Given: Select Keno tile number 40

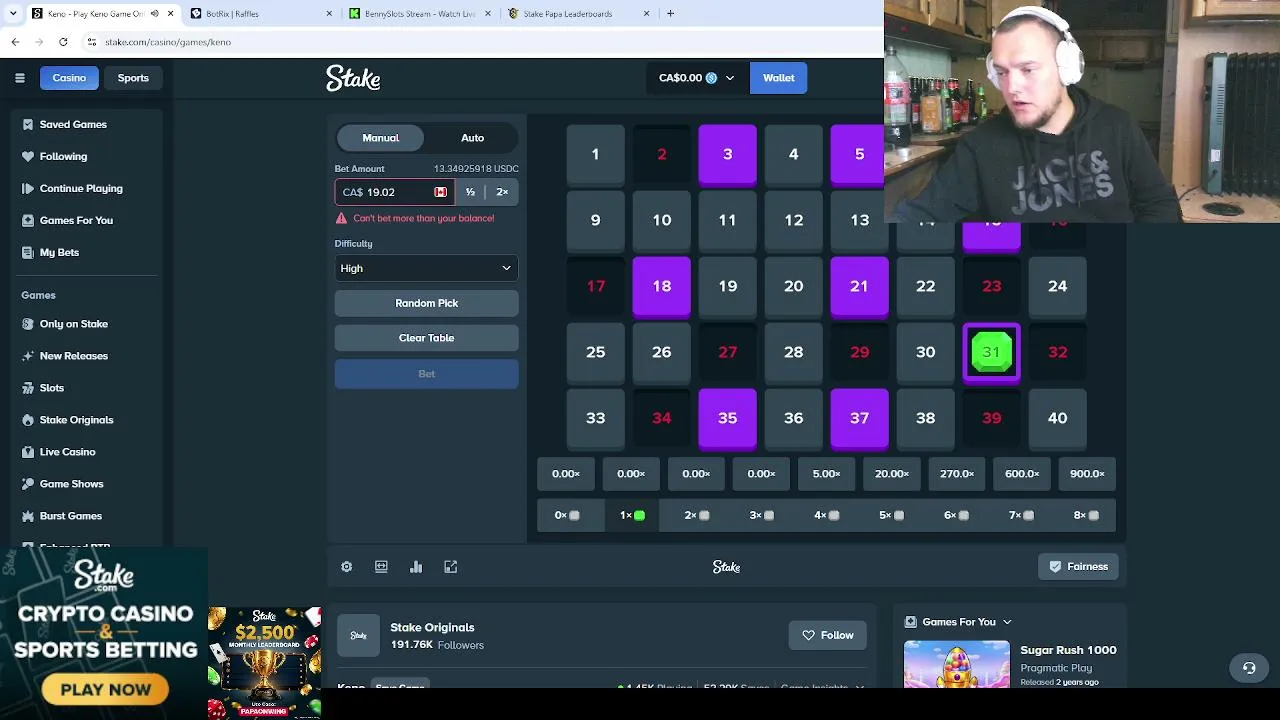Looking at the screenshot, I should pyautogui.click(x=1057, y=419).
